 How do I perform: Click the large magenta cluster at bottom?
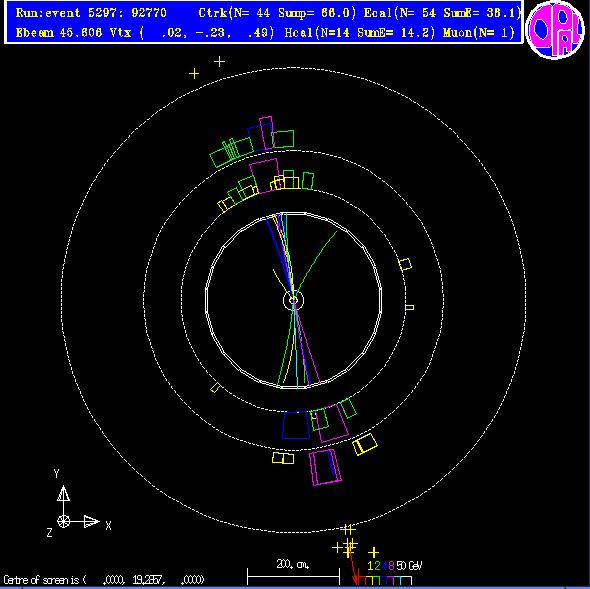coord(325,467)
